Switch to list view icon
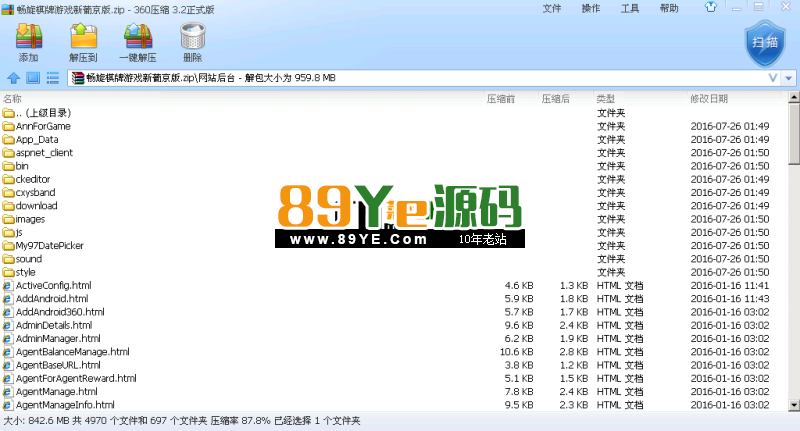 [53, 78]
